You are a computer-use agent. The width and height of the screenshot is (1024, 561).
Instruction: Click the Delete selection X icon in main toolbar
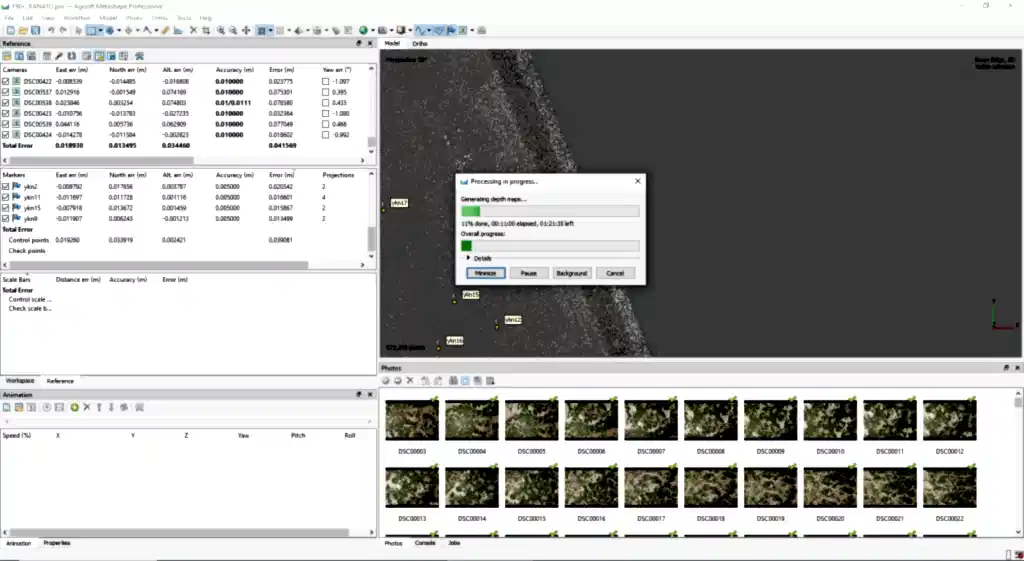(192, 31)
